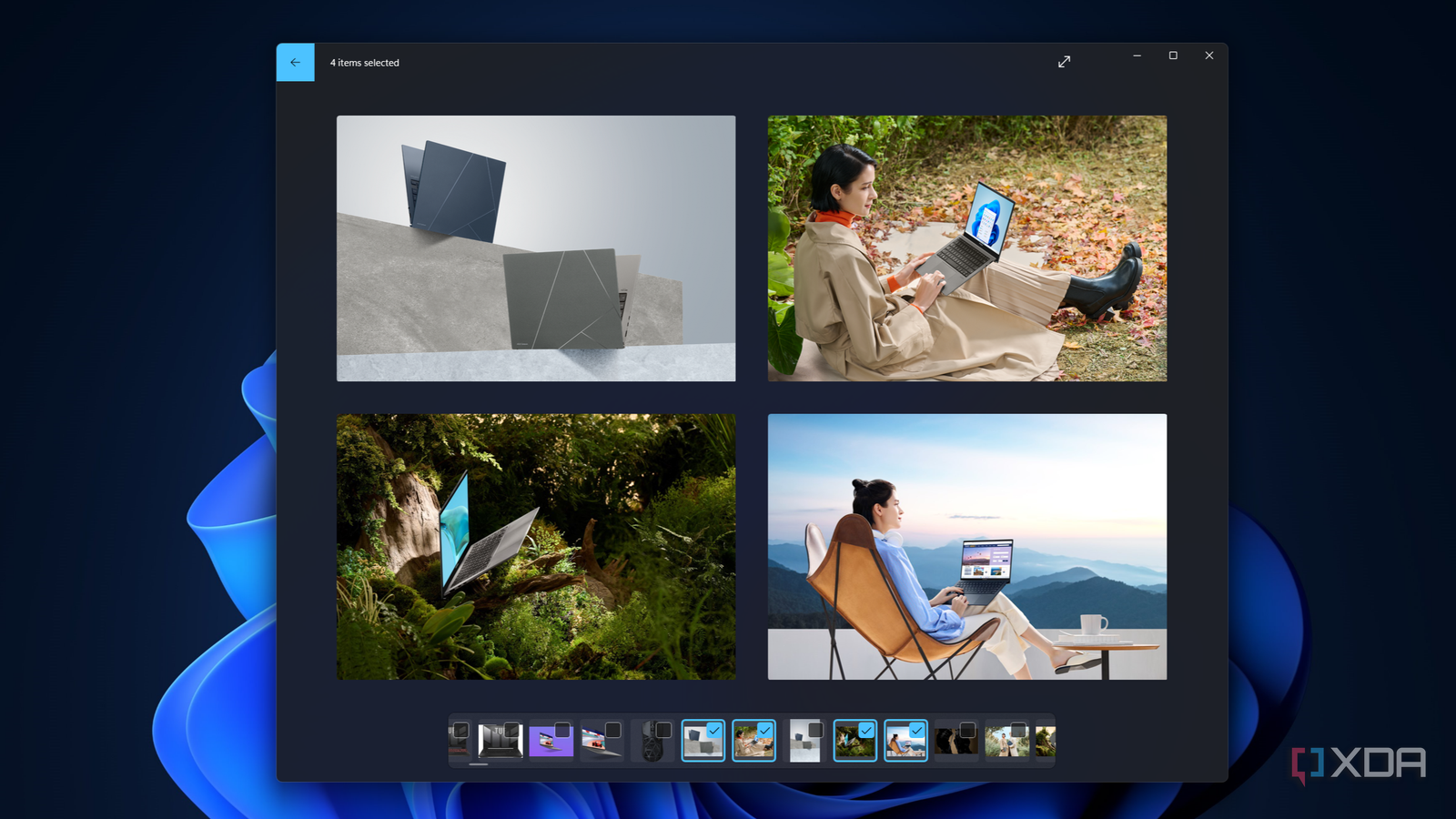Uncheck the forest laptop photo selection
Viewport: 1456px width, 819px height.
tap(864, 729)
